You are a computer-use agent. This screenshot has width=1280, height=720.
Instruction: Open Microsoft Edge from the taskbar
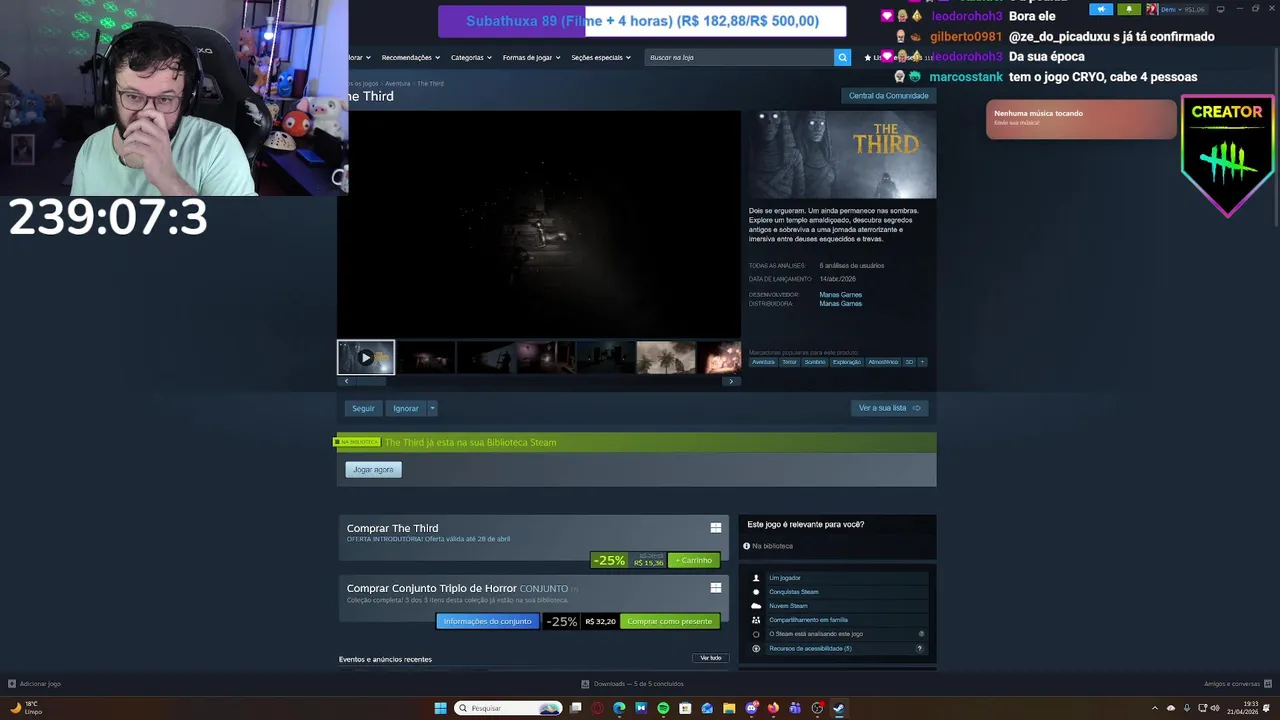619,708
